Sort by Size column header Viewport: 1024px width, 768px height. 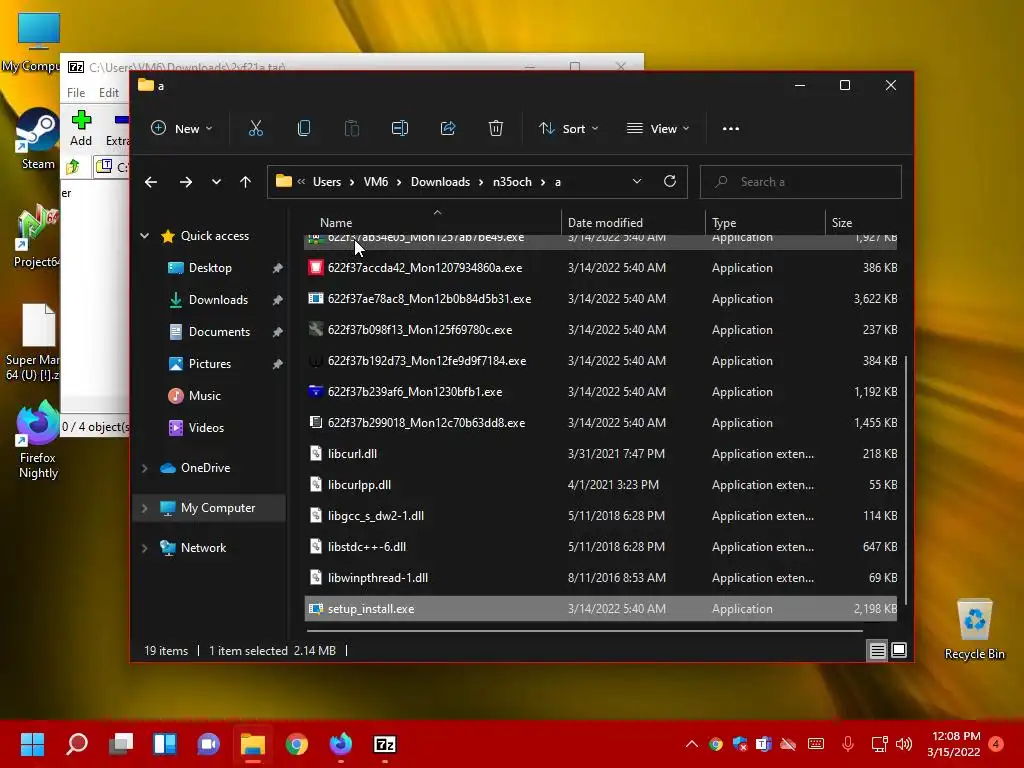tap(862, 223)
